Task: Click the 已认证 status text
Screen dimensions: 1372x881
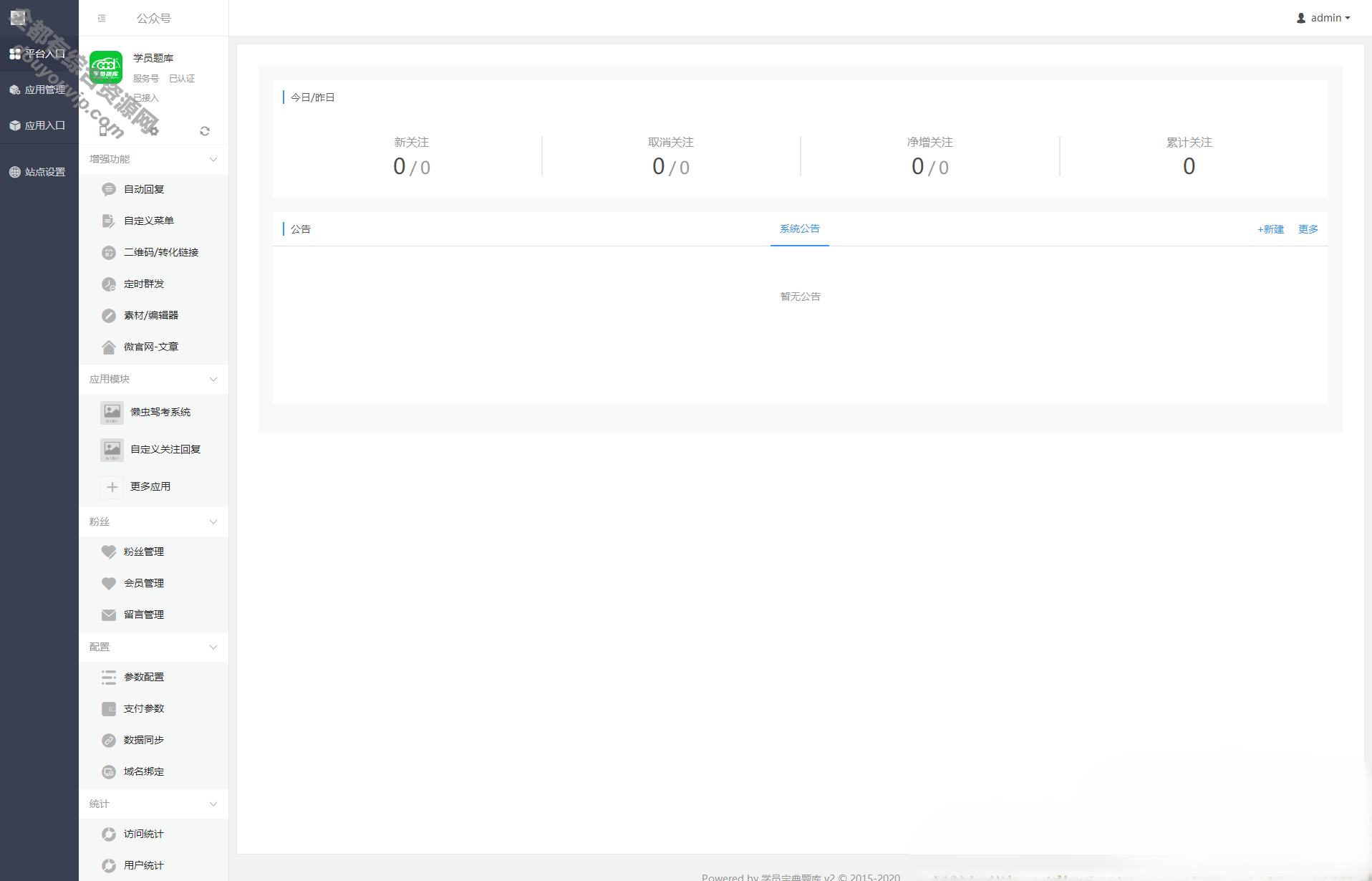Action: (182, 79)
